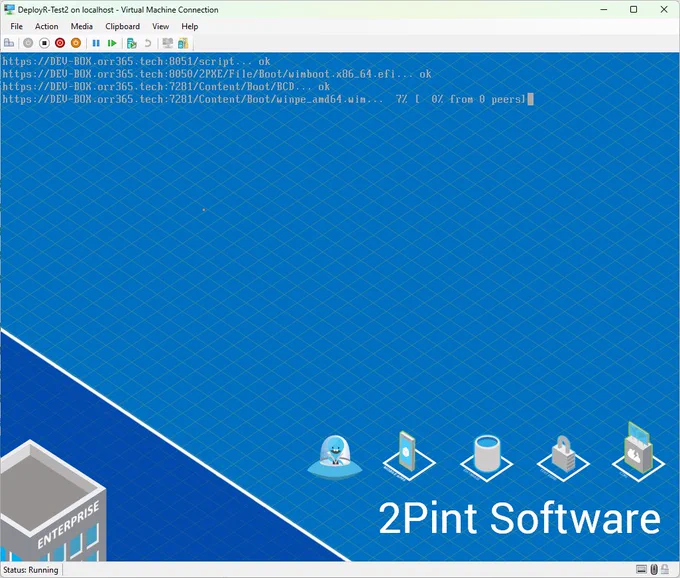Maximize the Virtual Machine Connection window
The height and width of the screenshot is (578, 680).
click(x=634, y=10)
